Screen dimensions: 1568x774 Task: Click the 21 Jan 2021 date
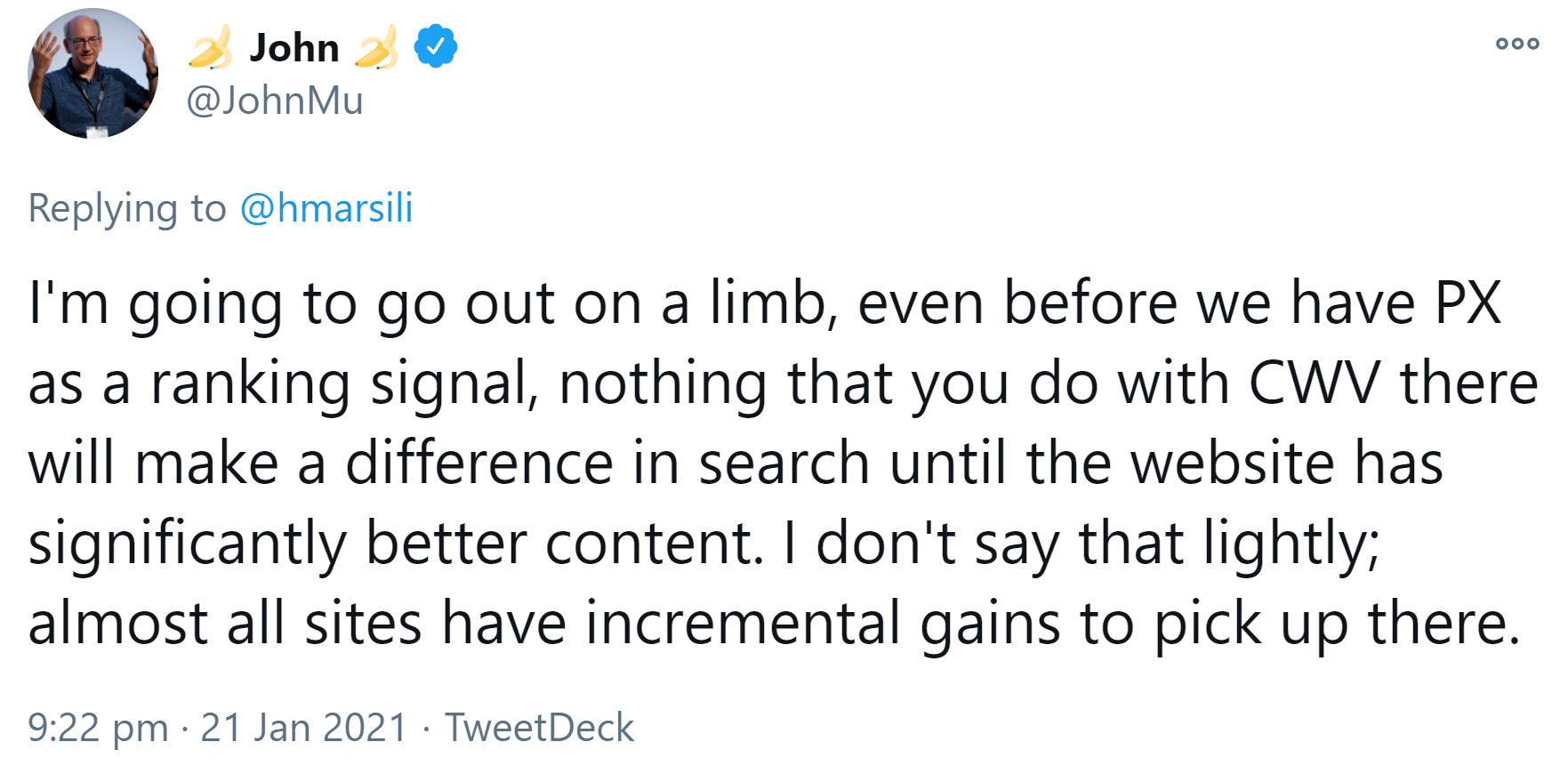pyautogui.click(x=303, y=728)
